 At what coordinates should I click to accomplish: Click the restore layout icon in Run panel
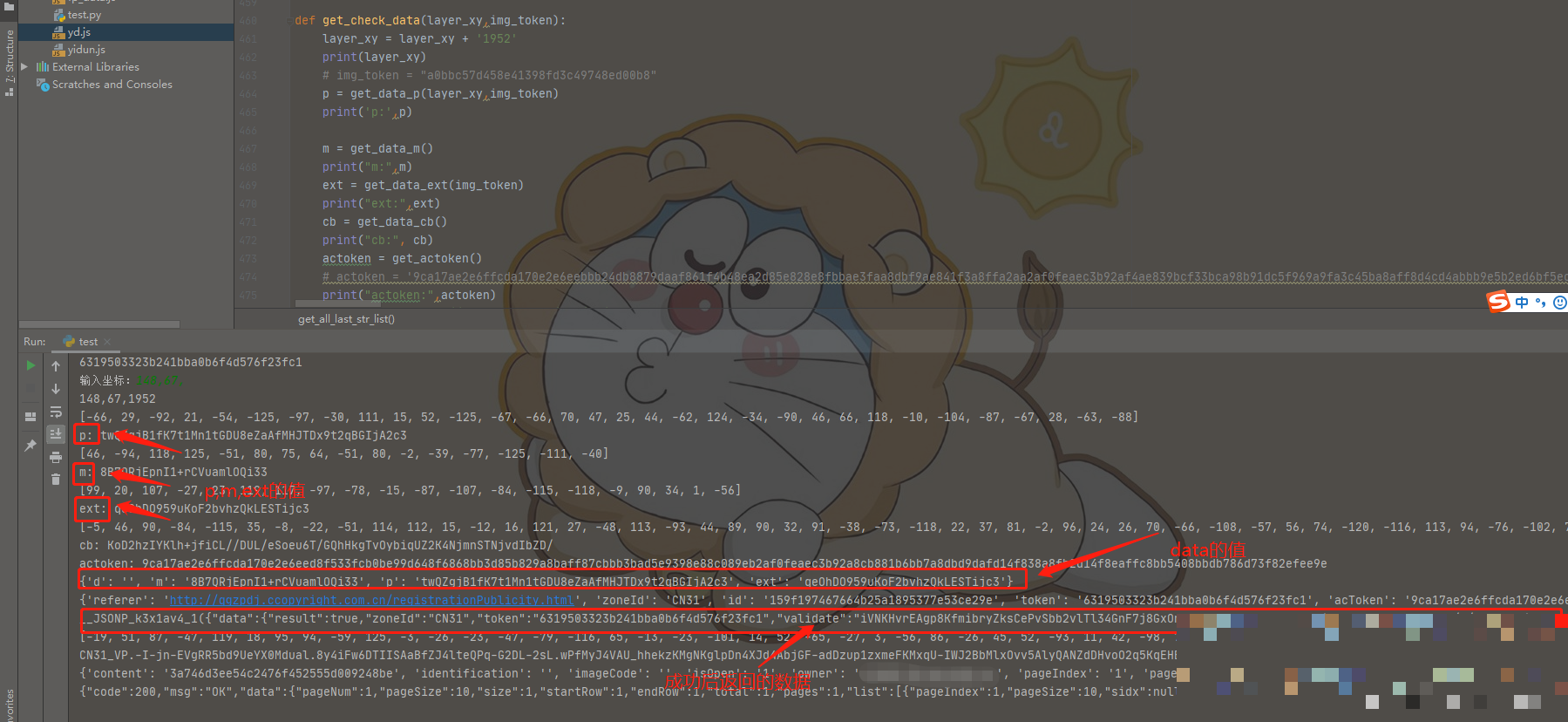31,417
